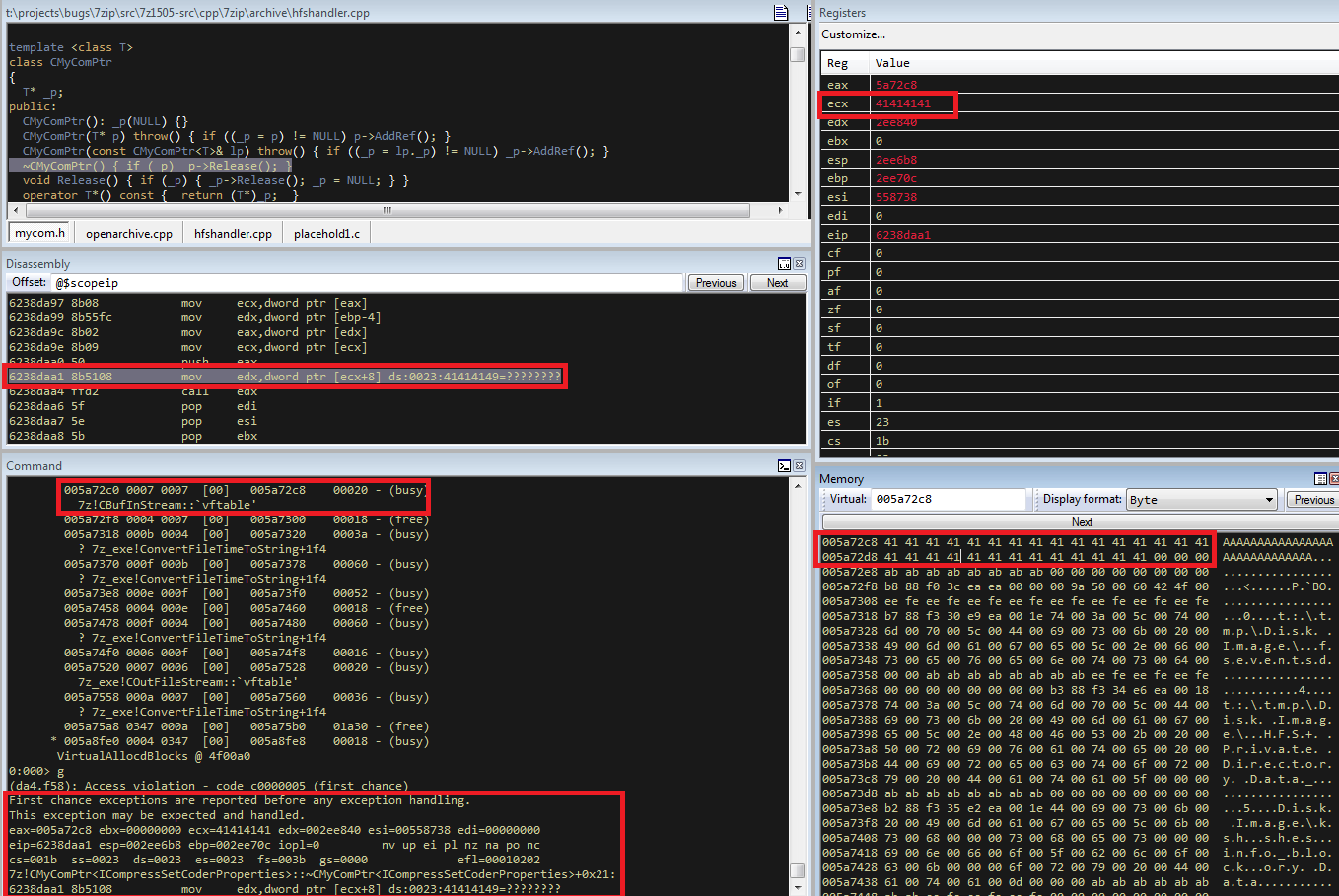Image resolution: width=1339 pixels, height=896 pixels.
Task: Click the Memory window table icon
Action: coord(1320,479)
